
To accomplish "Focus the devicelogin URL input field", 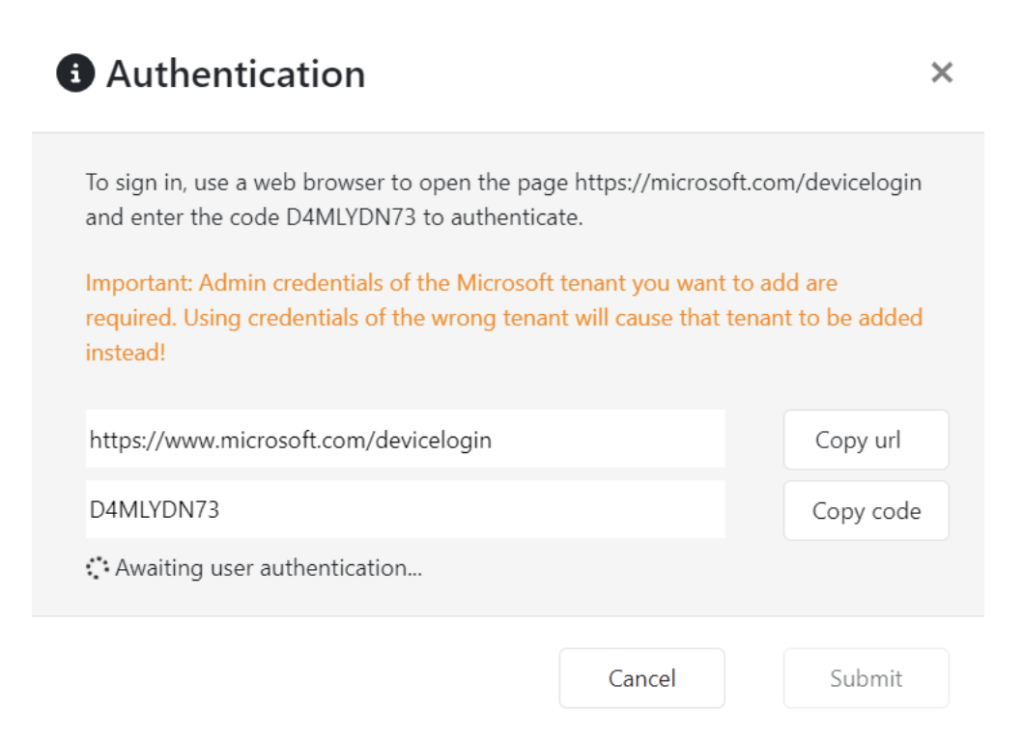I will 405,439.
